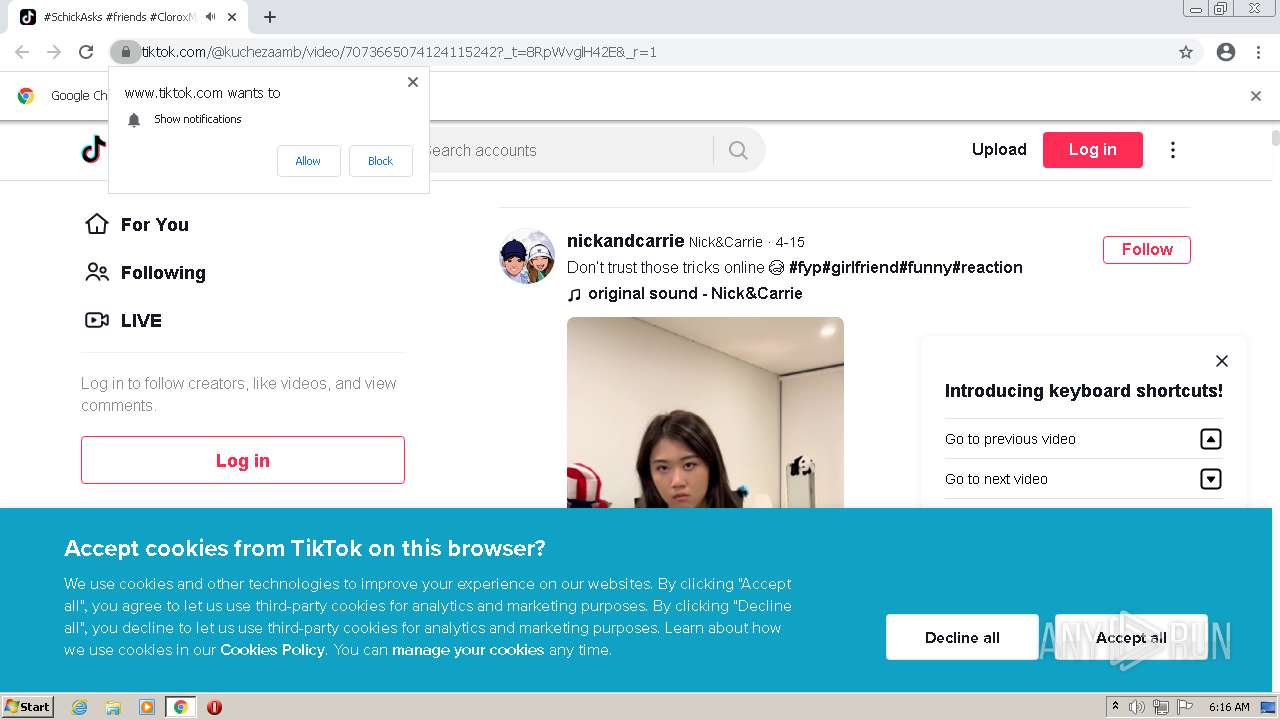Open the media player taskbar icon
The width and height of the screenshot is (1280, 720).
click(x=147, y=707)
